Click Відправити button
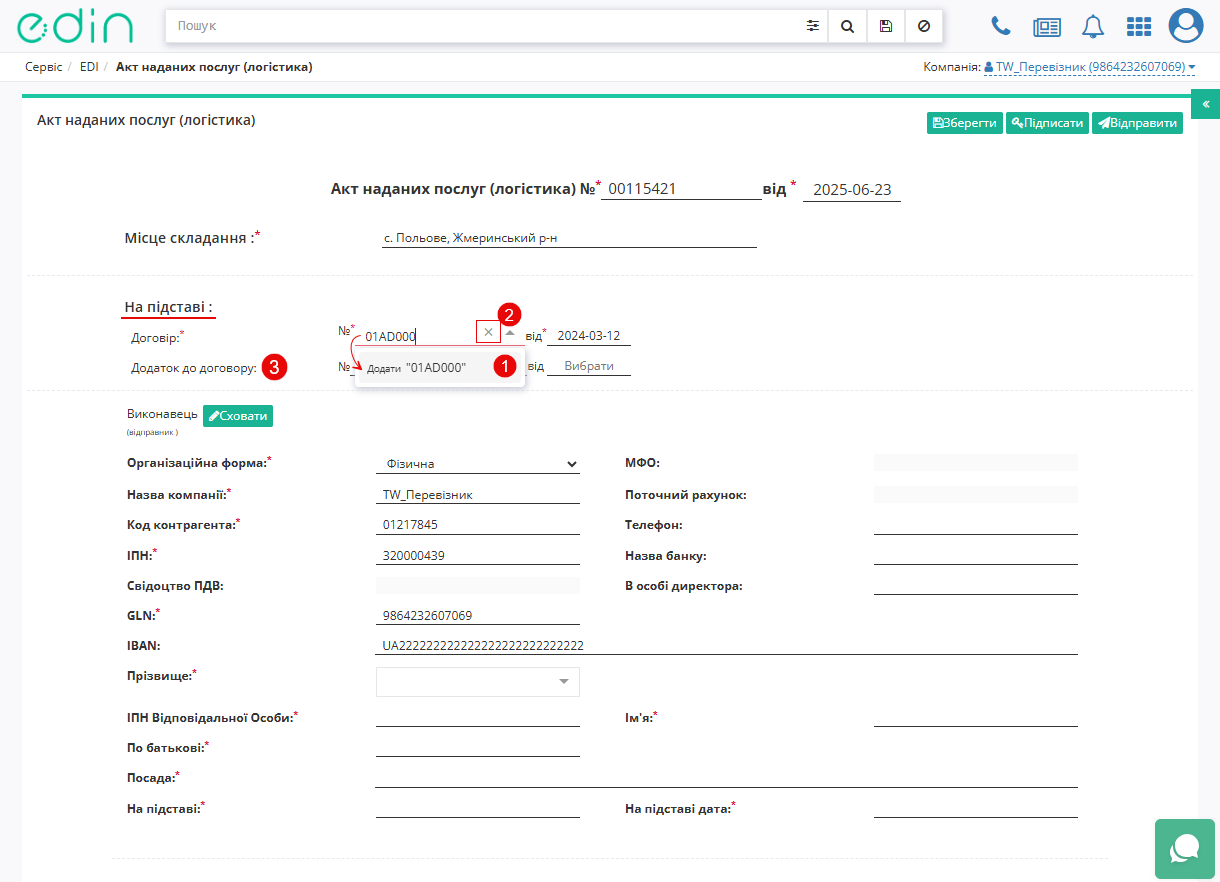 point(1138,123)
